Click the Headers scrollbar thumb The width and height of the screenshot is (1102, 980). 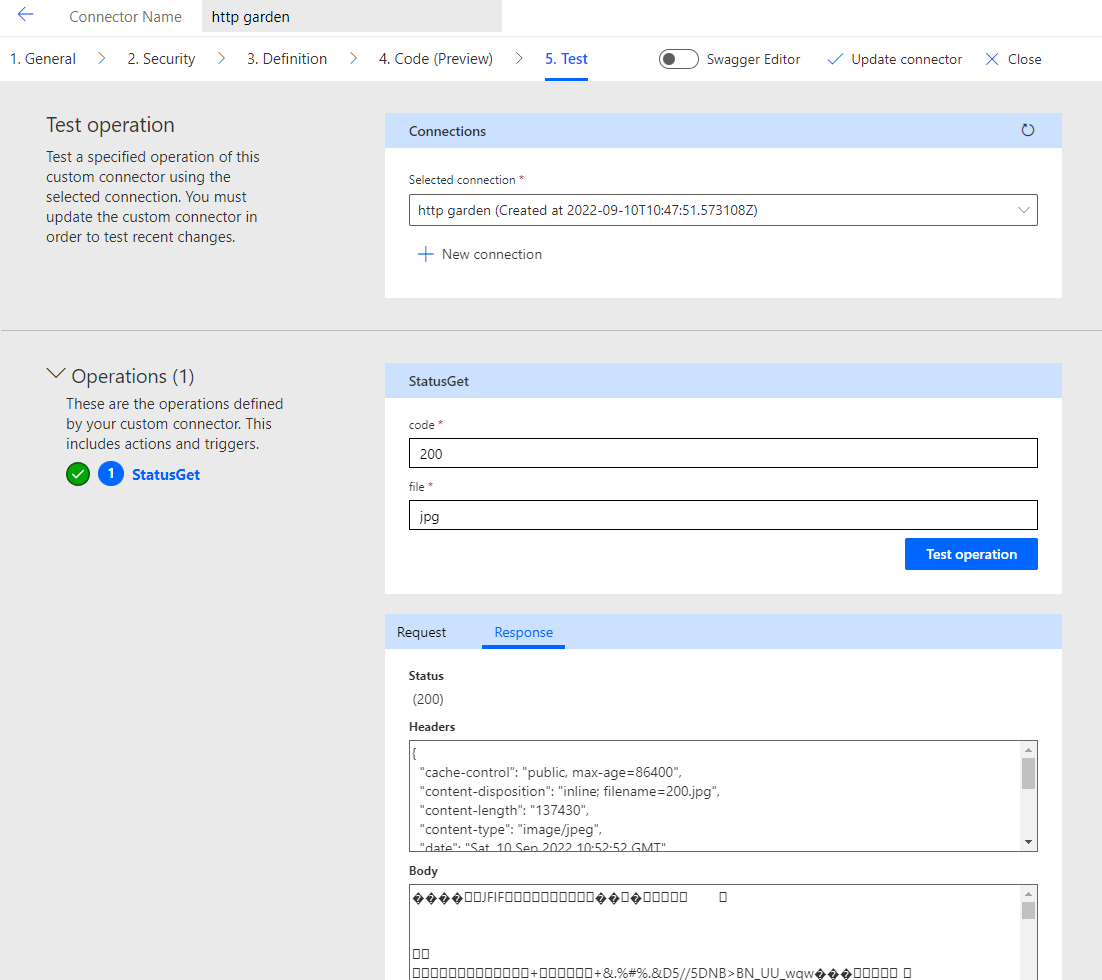pos(1028,773)
